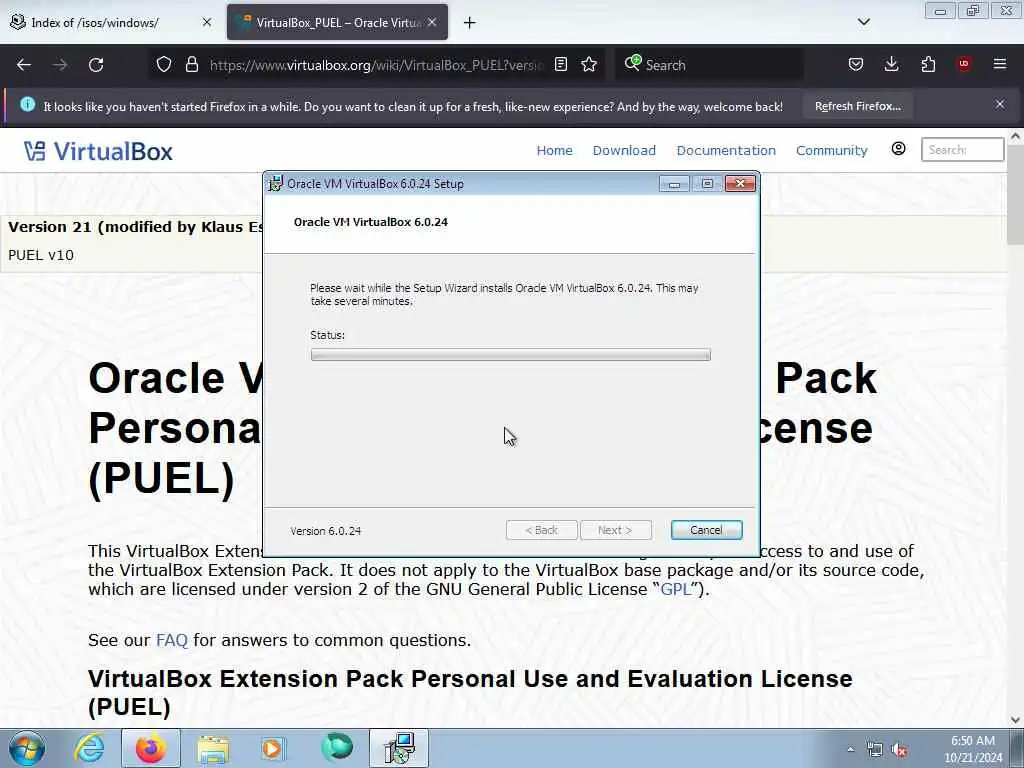1024x768 pixels.
Task: Dismiss the Firefox notification bar
Action: (1000, 104)
